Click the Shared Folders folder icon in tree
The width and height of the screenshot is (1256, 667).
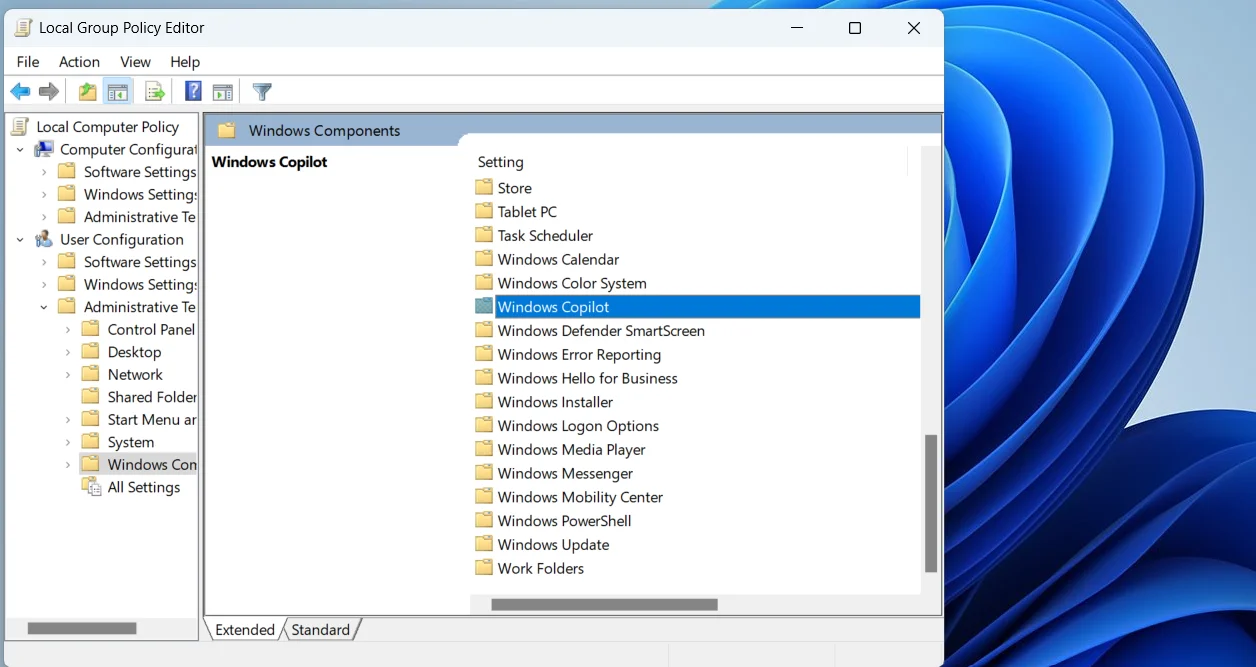[91, 397]
